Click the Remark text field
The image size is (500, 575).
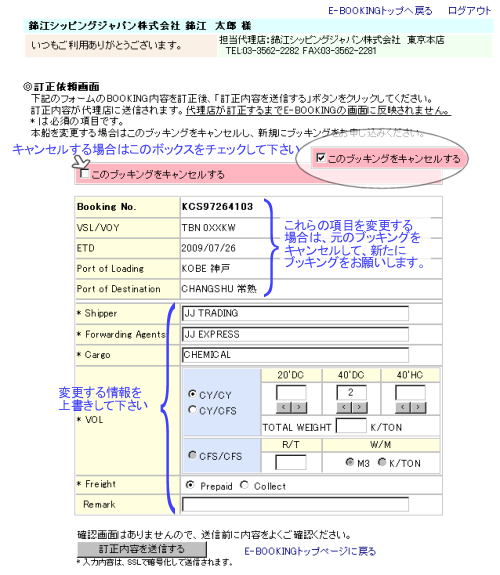[295, 504]
